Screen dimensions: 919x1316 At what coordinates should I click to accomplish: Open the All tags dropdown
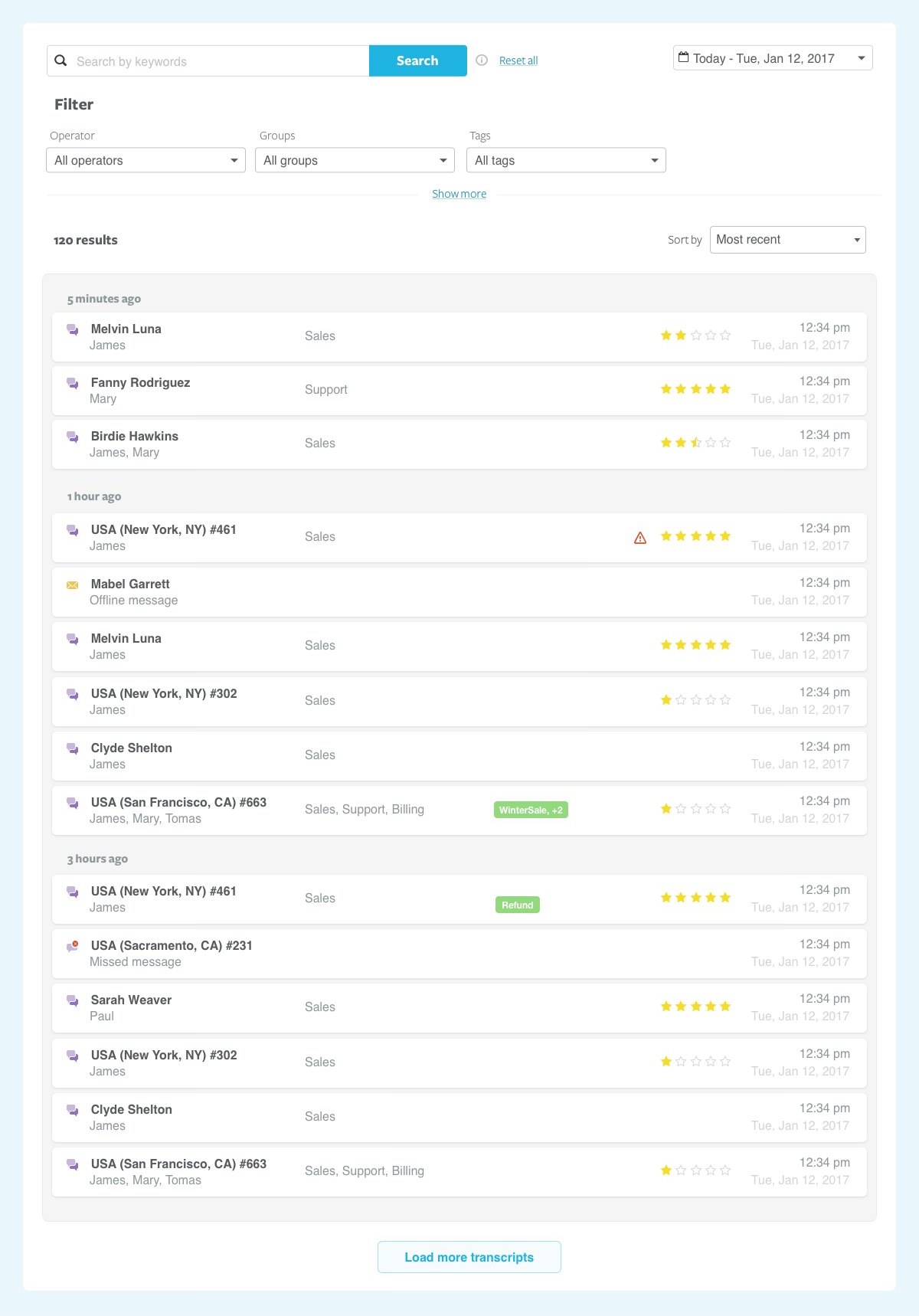pos(566,160)
